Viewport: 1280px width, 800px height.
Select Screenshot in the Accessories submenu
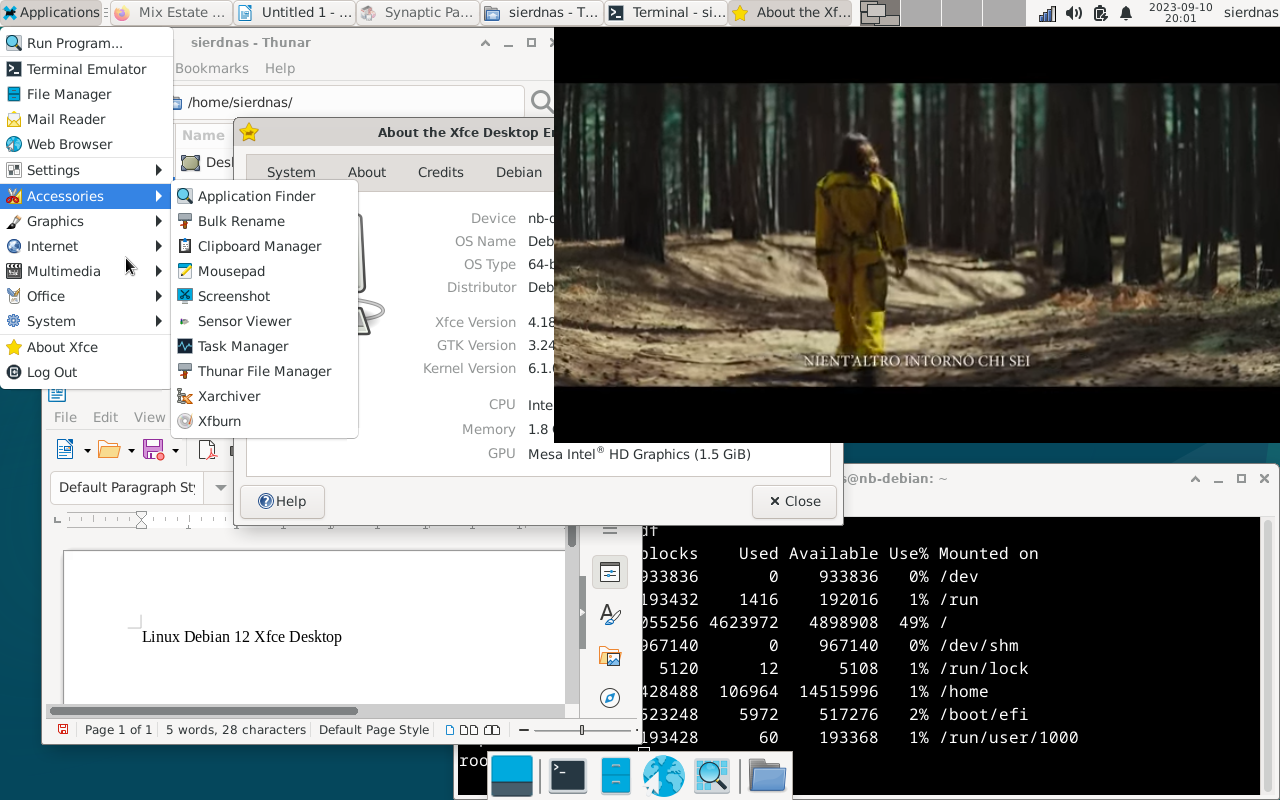coord(265,296)
